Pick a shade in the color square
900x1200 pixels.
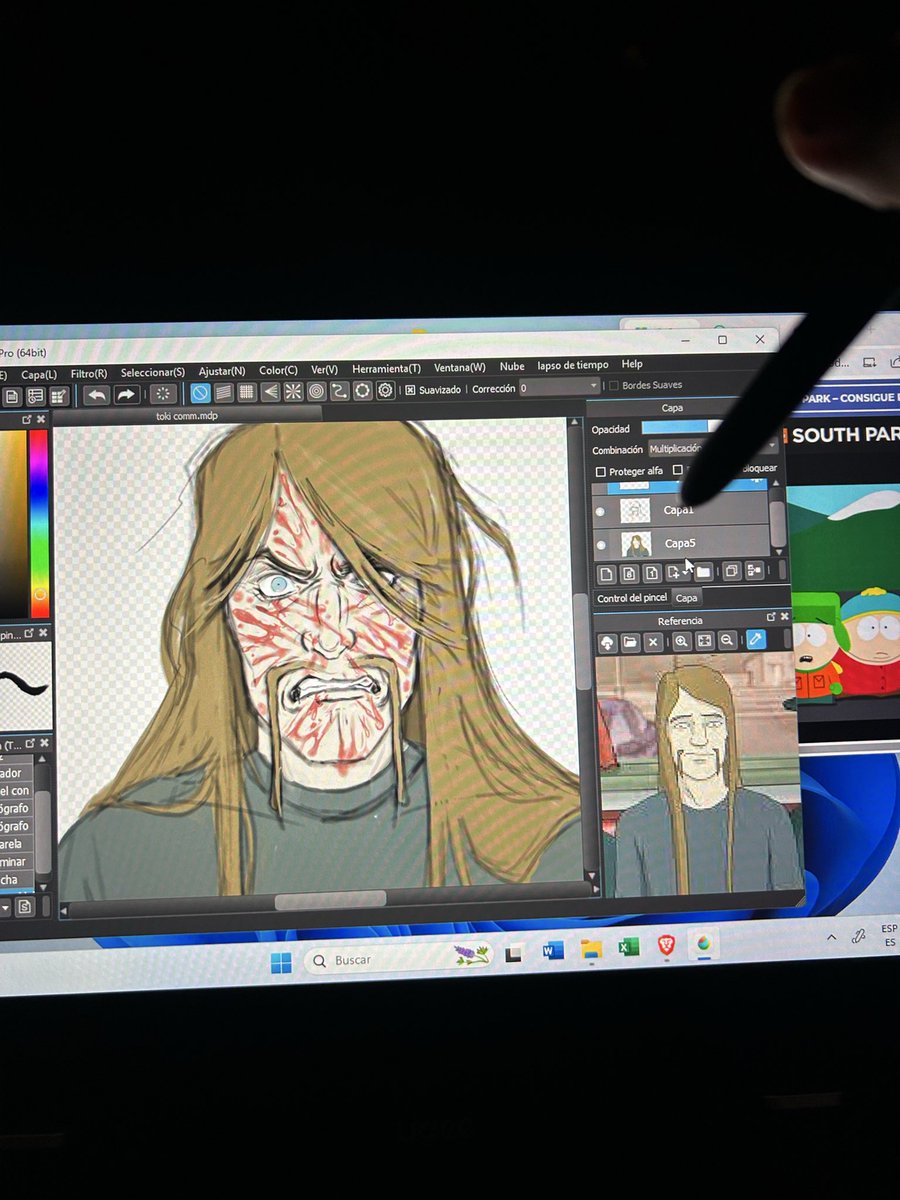click(12, 524)
